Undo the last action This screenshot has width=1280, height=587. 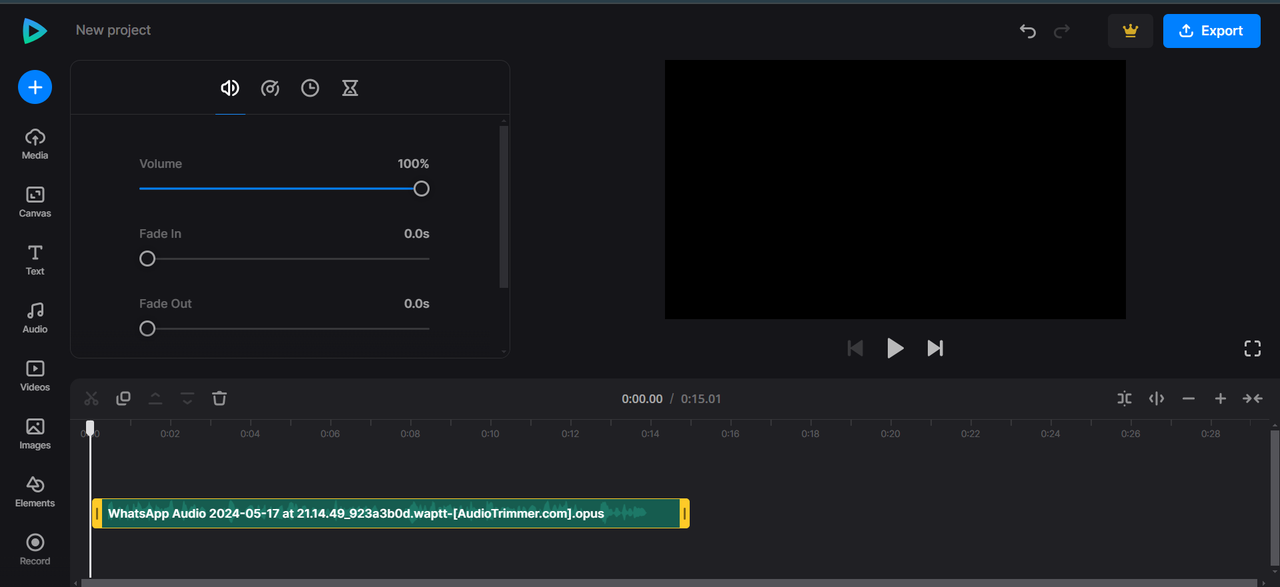1027,31
